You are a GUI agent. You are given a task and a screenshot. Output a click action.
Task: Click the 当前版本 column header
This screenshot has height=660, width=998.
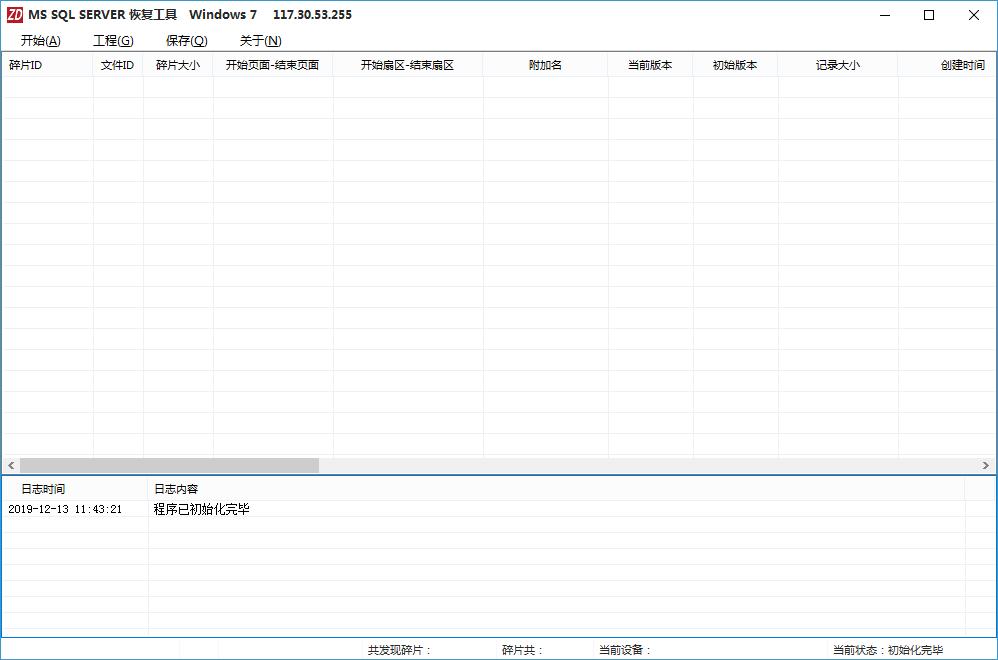(650, 65)
